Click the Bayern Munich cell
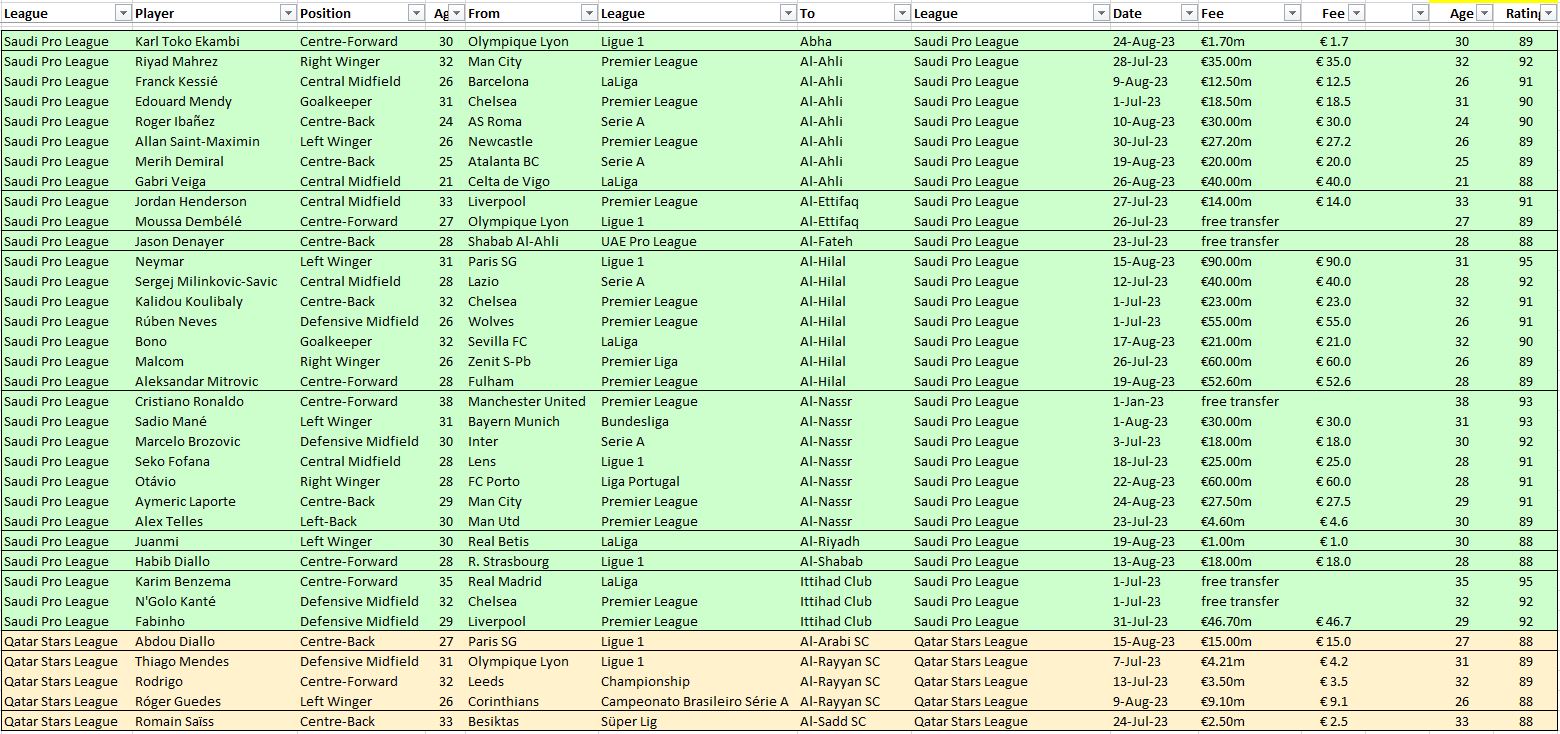This screenshot has height=734, width=1560. pyautogui.click(x=513, y=421)
